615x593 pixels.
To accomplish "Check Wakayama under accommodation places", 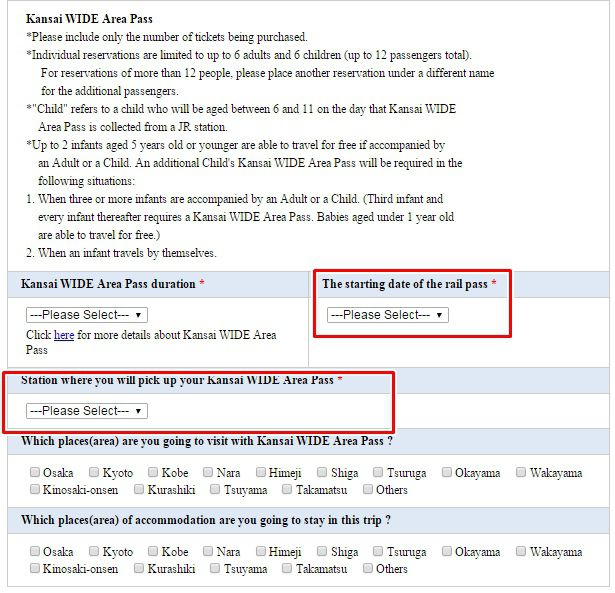I will pos(521,551).
